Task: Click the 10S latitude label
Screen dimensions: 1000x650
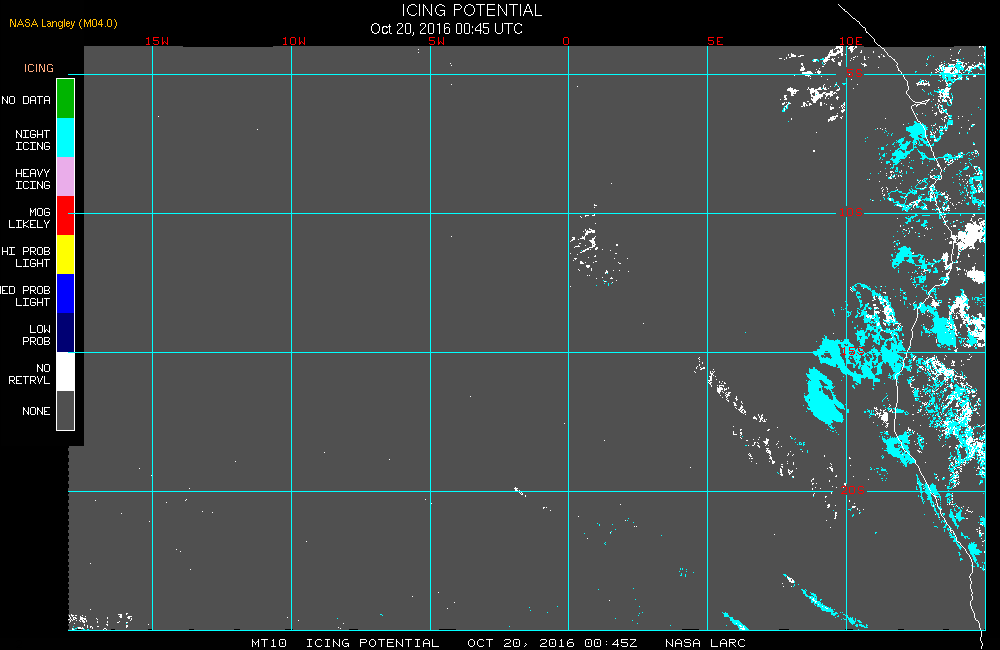Action: [x=851, y=212]
